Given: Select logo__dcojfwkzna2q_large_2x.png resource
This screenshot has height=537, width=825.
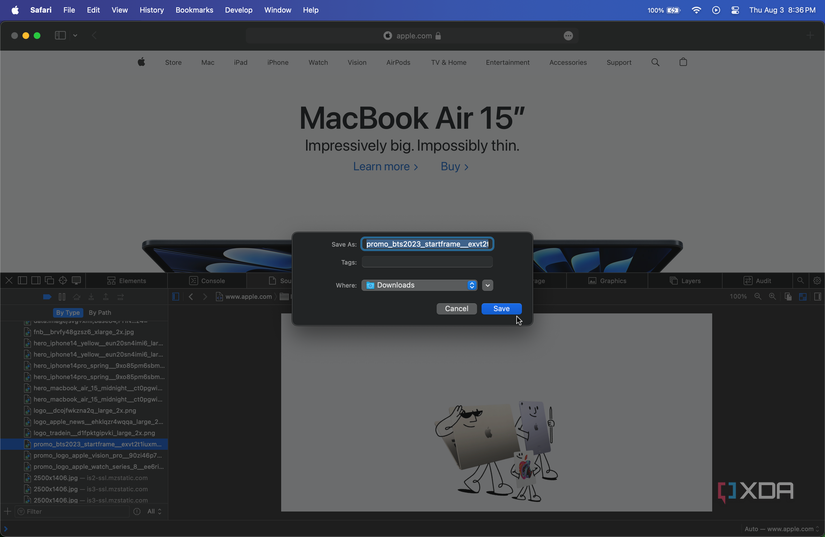Looking at the screenshot, I should (x=84, y=410).
